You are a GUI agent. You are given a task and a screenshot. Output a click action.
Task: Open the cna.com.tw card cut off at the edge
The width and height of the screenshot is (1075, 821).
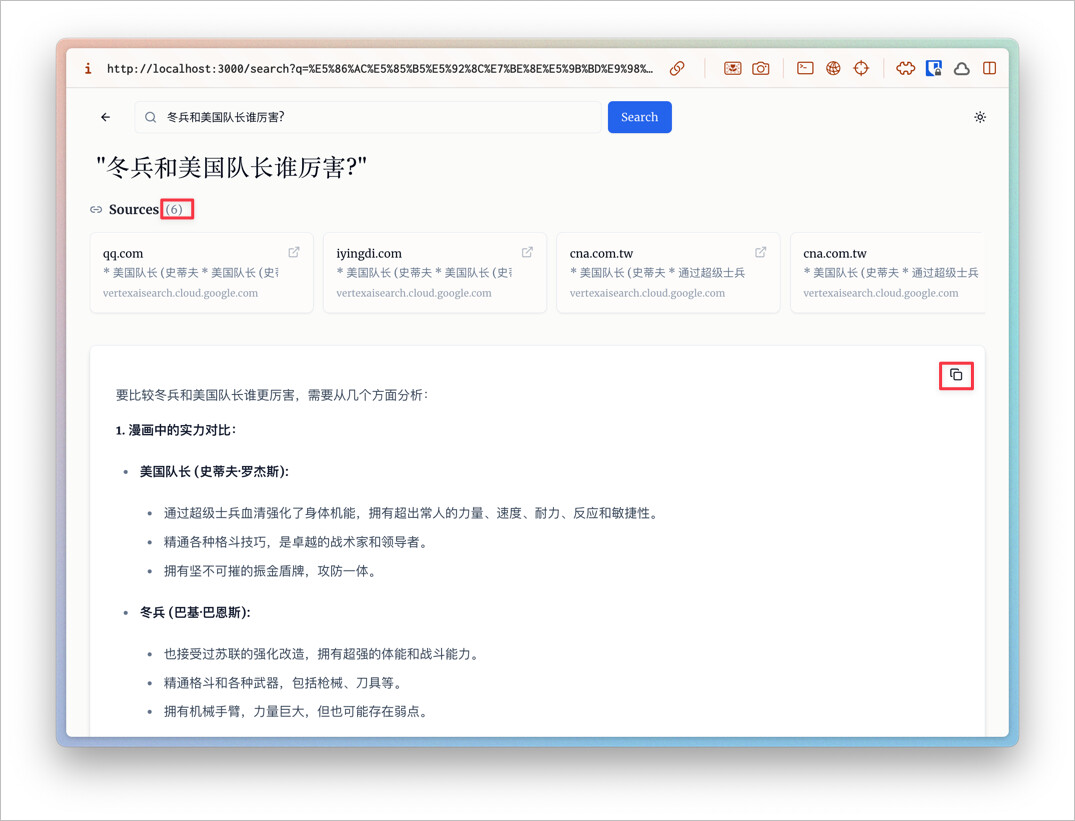click(889, 273)
